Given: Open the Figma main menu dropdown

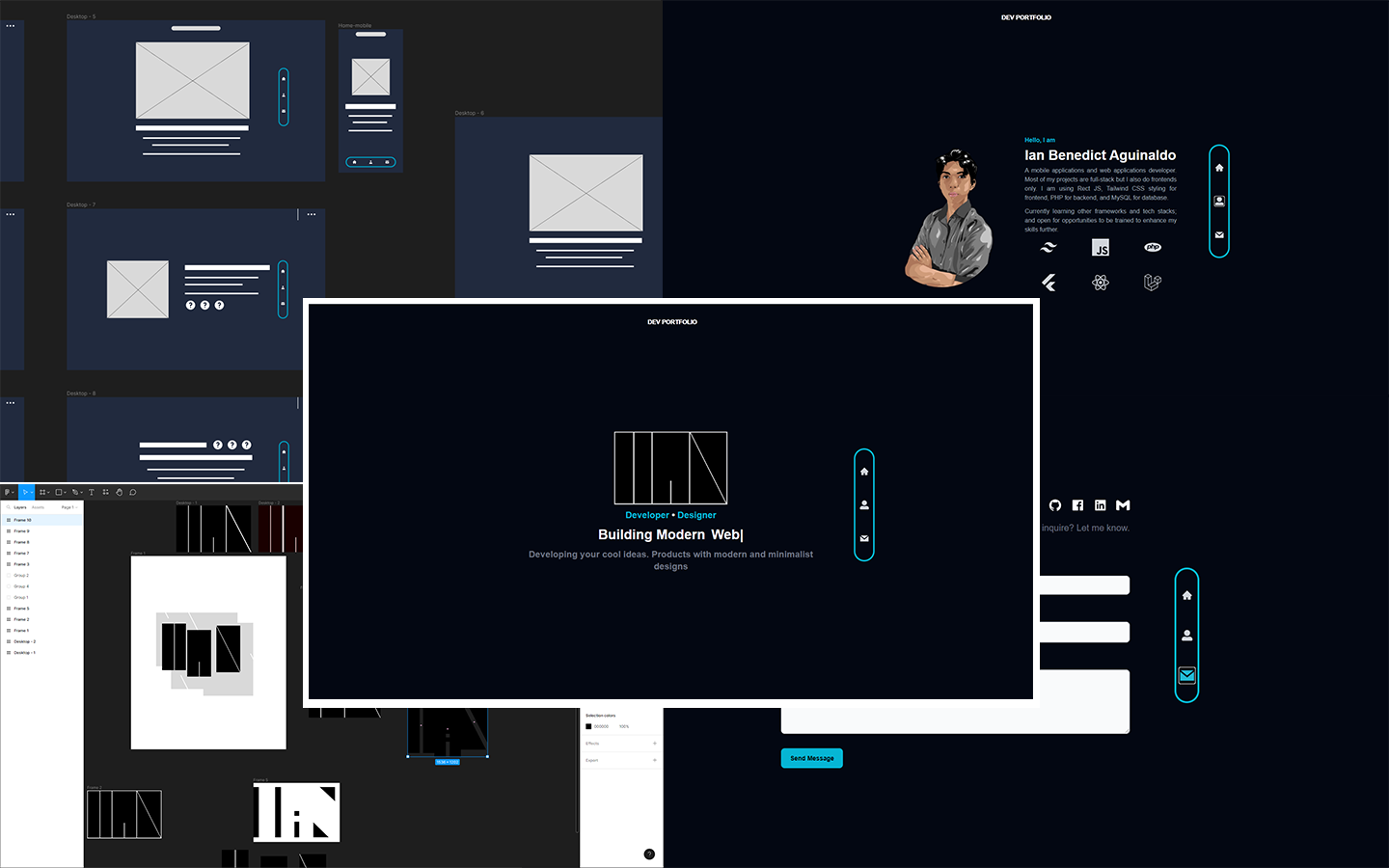Looking at the screenshot, I should pyautogui.click(x=9, y=492).
